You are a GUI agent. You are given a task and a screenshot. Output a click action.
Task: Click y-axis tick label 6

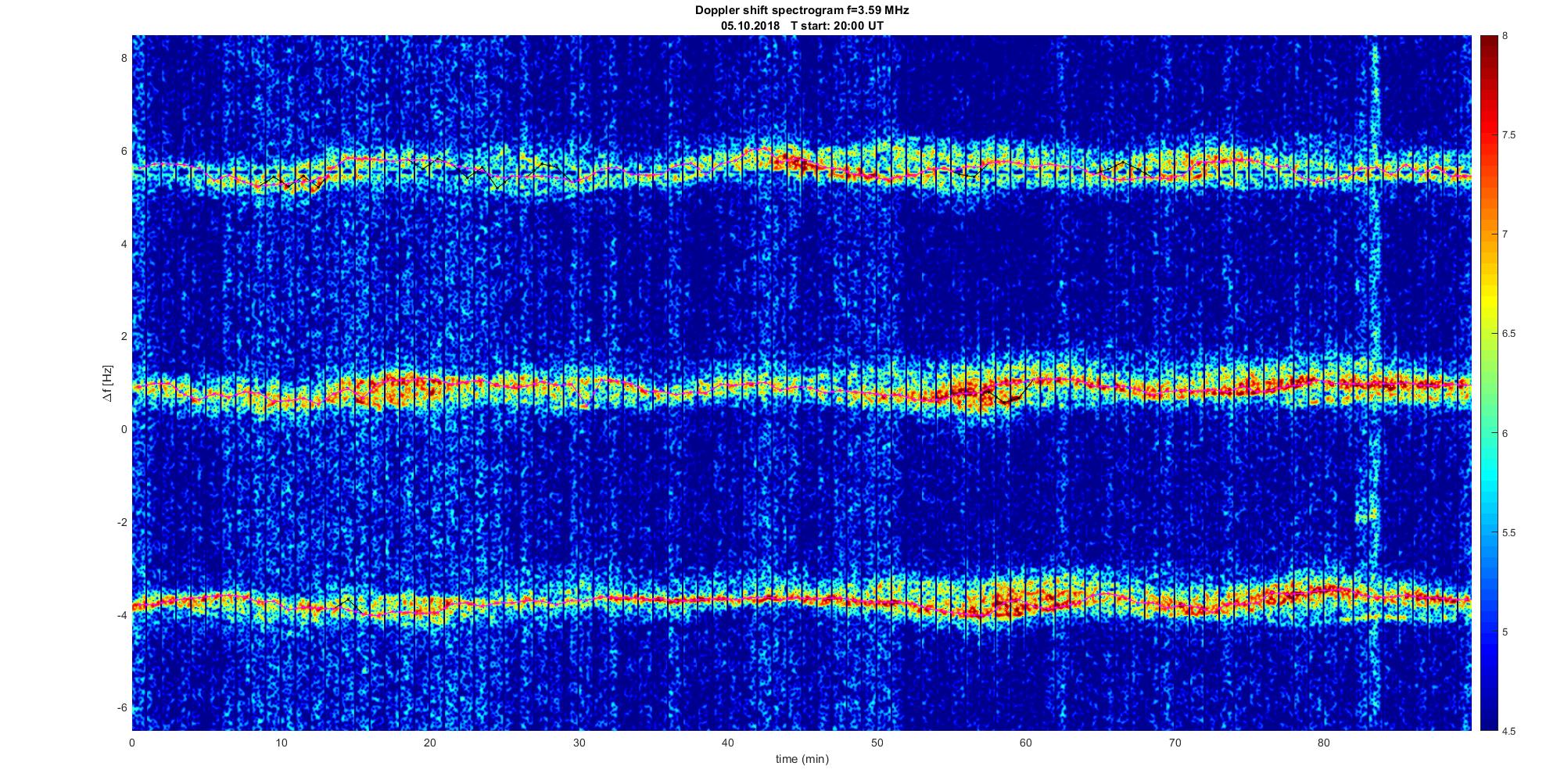[x=124, y=151]
